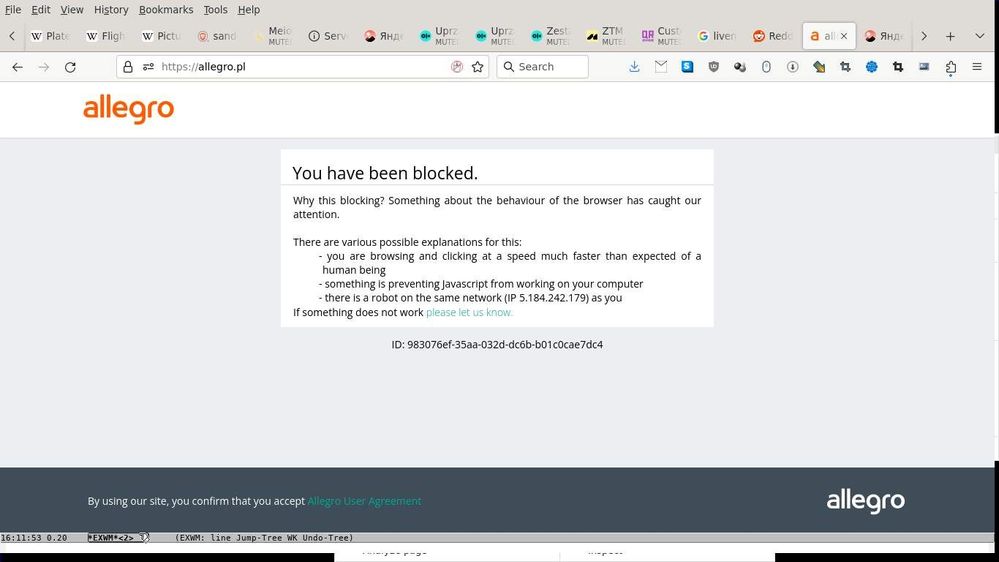The width and height of the screenshot is (999, 562).
Task: Bookmark this page with the star icon
Action: (x=477, y=67)
